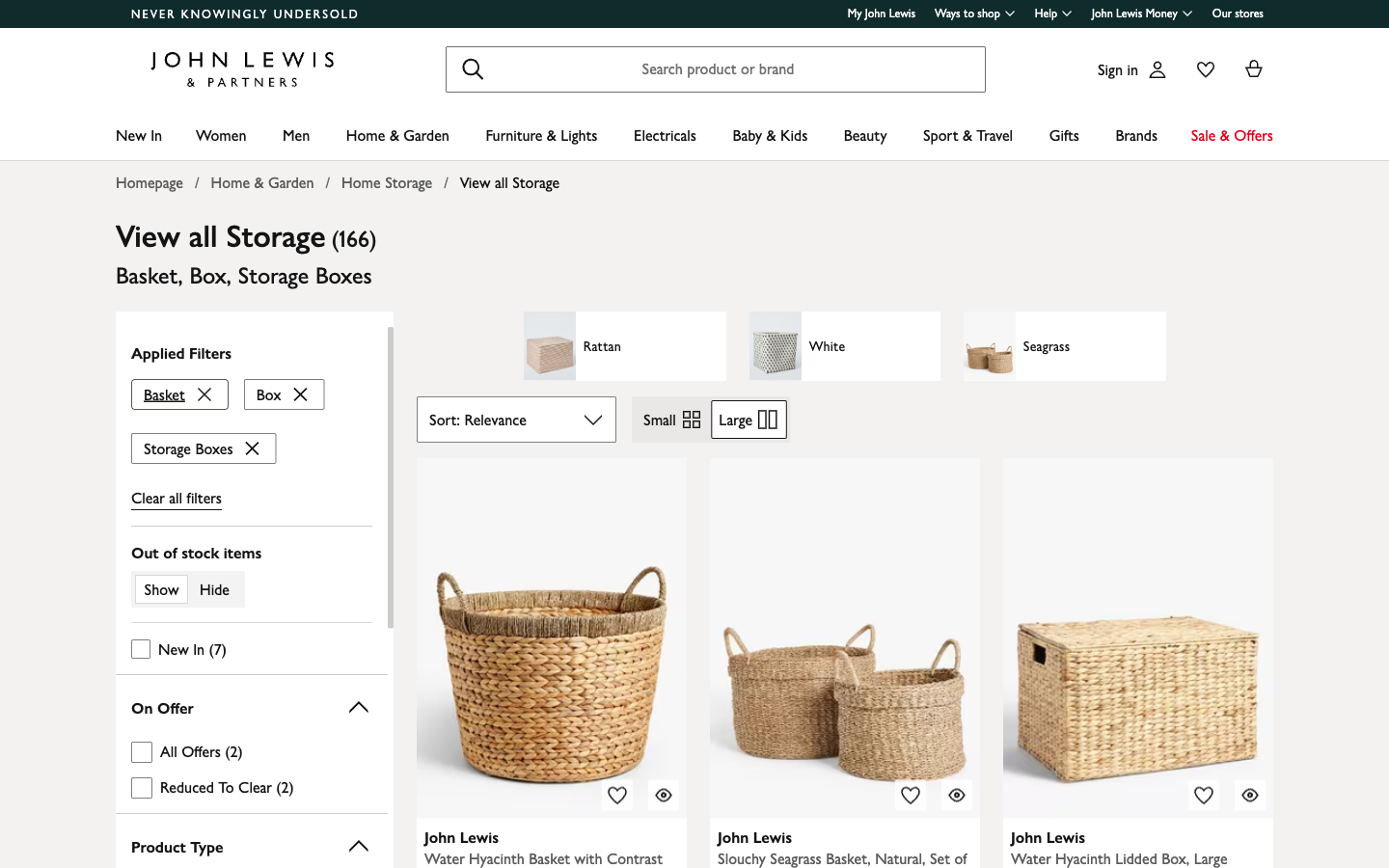Switch to Small grid view
The image size is (1389, 868).
pyautogui.click(x=670, y=420)
